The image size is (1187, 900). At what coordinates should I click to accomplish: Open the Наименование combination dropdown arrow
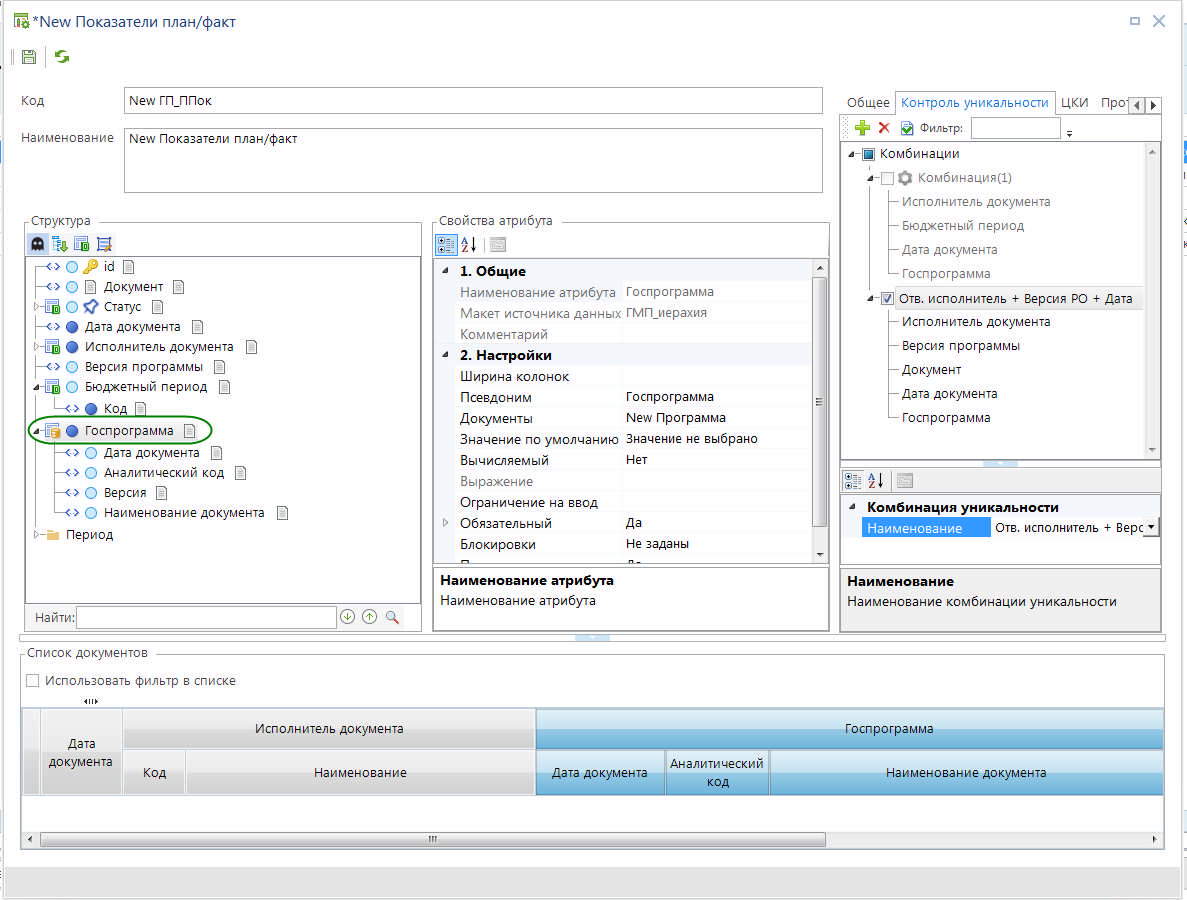(x=1151, y=527)
